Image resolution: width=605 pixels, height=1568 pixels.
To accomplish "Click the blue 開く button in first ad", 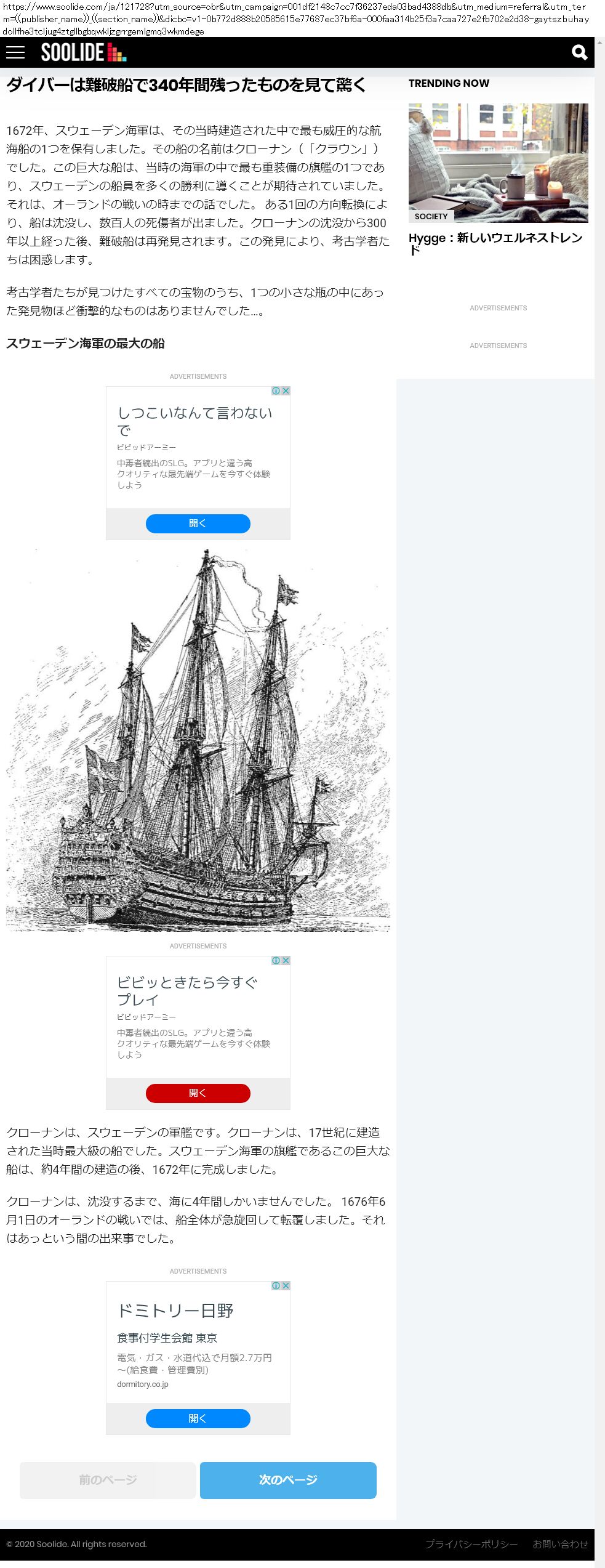I will point(198,523).
